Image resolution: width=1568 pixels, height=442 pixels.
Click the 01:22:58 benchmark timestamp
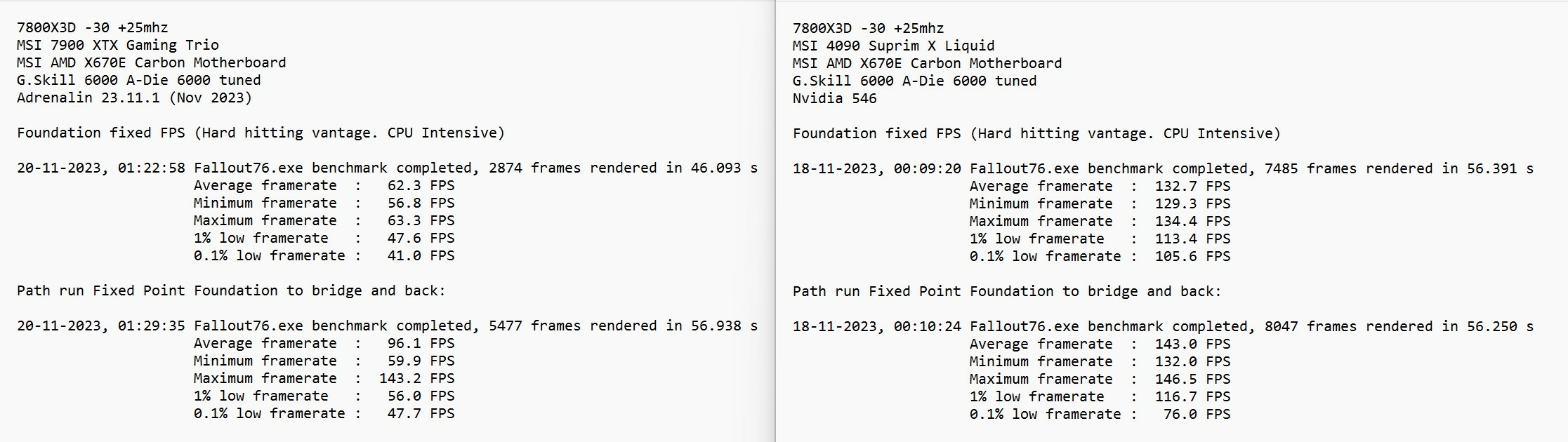(x=152, y=168)
